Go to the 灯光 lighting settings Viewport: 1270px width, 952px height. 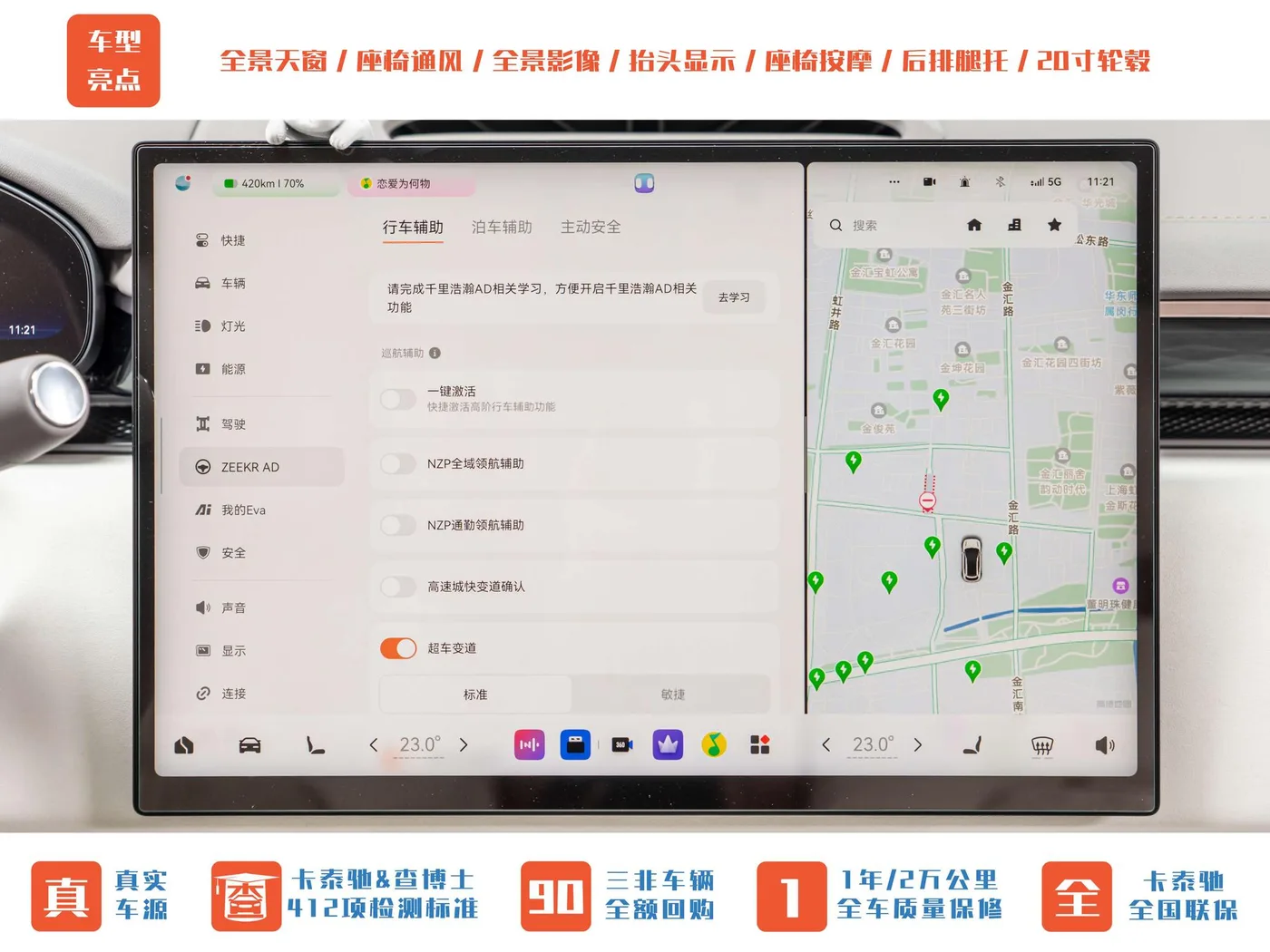point(220,325)
